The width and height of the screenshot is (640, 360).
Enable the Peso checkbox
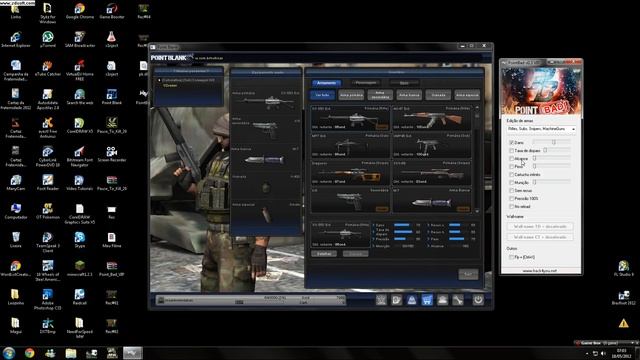pos(511,167)
